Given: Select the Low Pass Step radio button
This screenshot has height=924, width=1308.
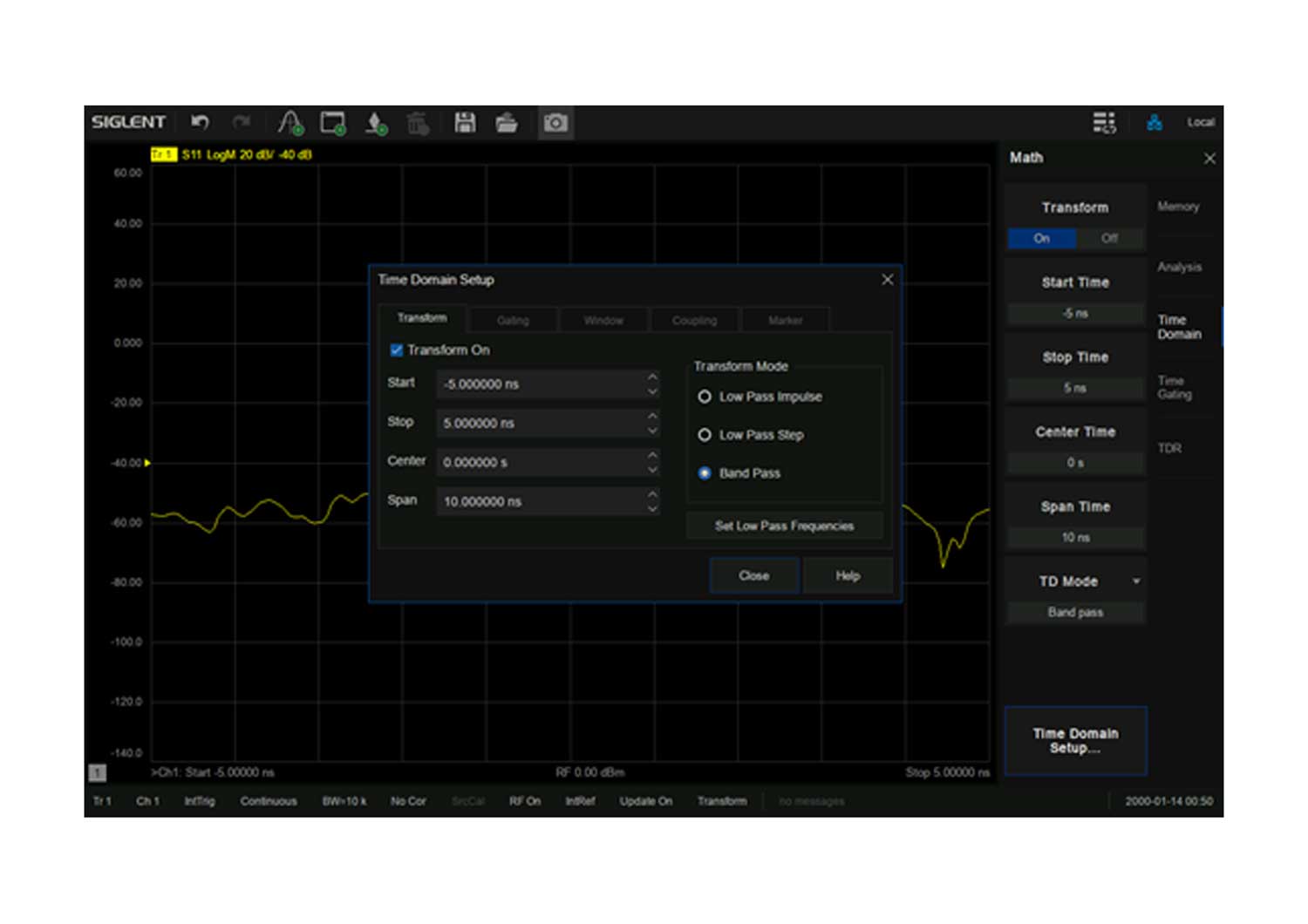Looking at the screenshot, I should coord(705,434).
